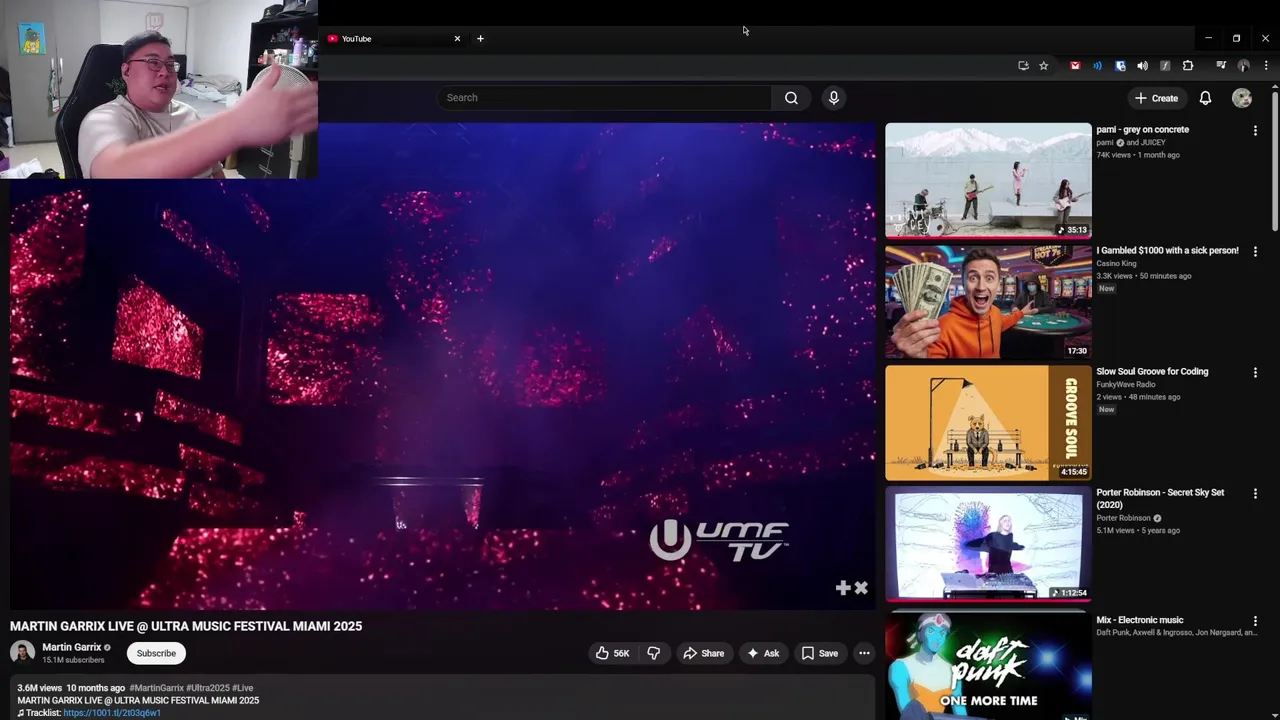The width and height of the screenshot is (1280, 720).
Task: Open options for Porter Robinson Secret Sky Set
Action: click(1255, 493)
